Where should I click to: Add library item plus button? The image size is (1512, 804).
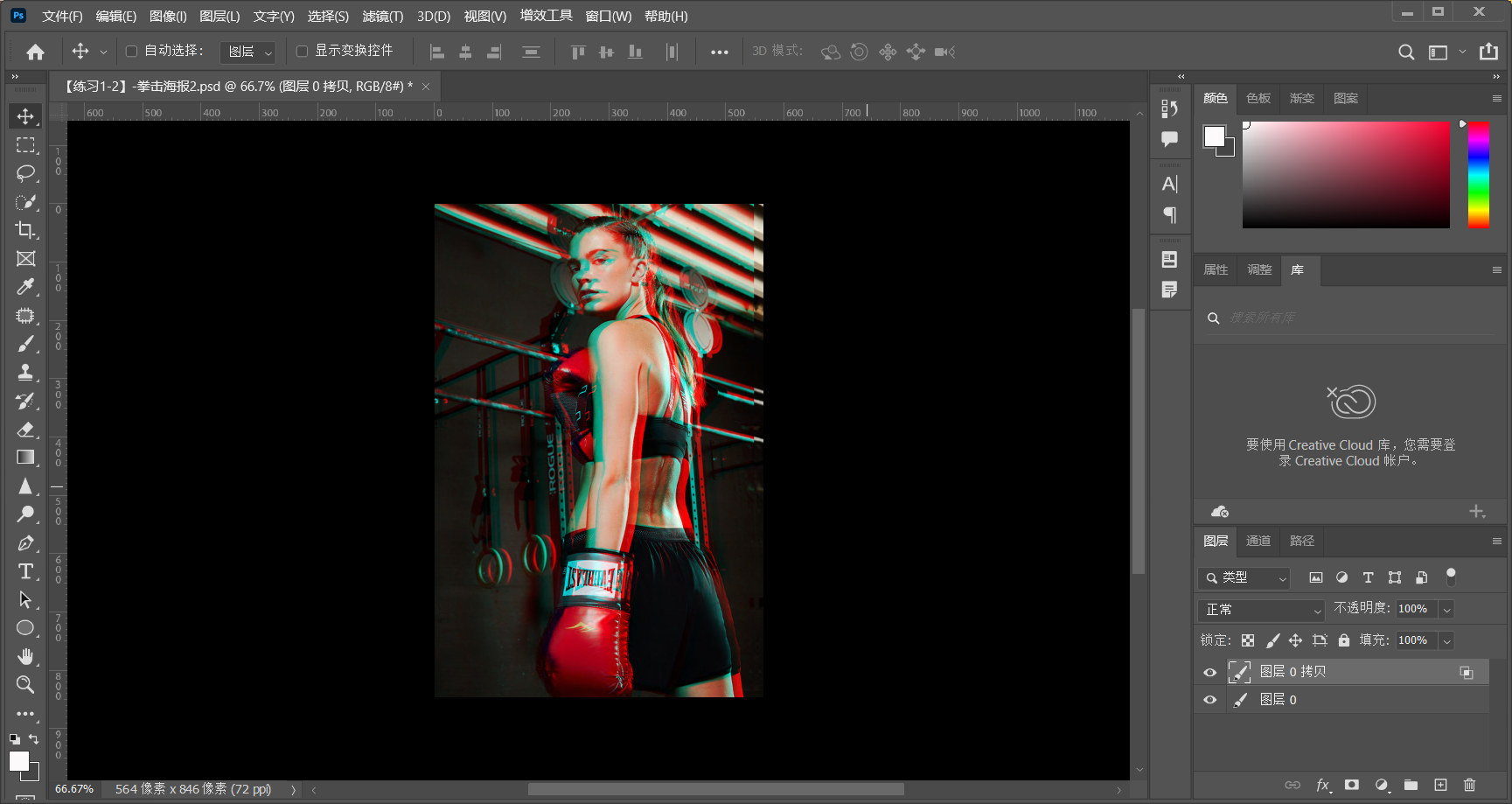[1477, 512]
